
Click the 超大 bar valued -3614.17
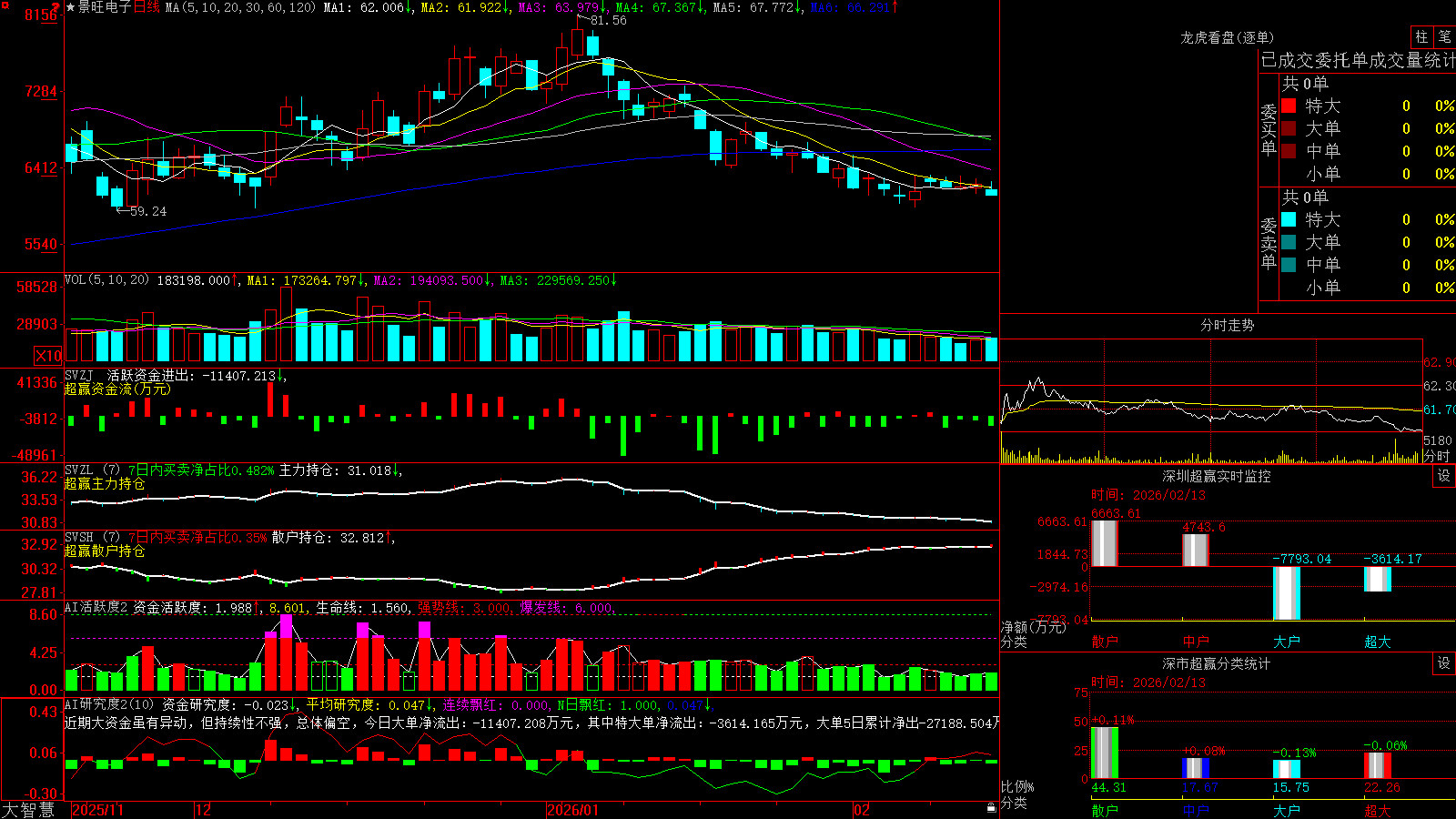click(1378, 579)
